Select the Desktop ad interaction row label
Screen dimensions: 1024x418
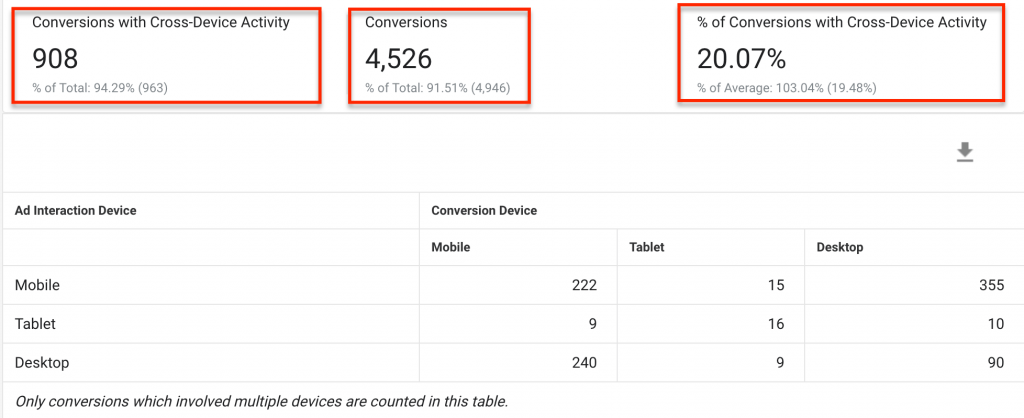pyautogui.click(x=42, y=363)
